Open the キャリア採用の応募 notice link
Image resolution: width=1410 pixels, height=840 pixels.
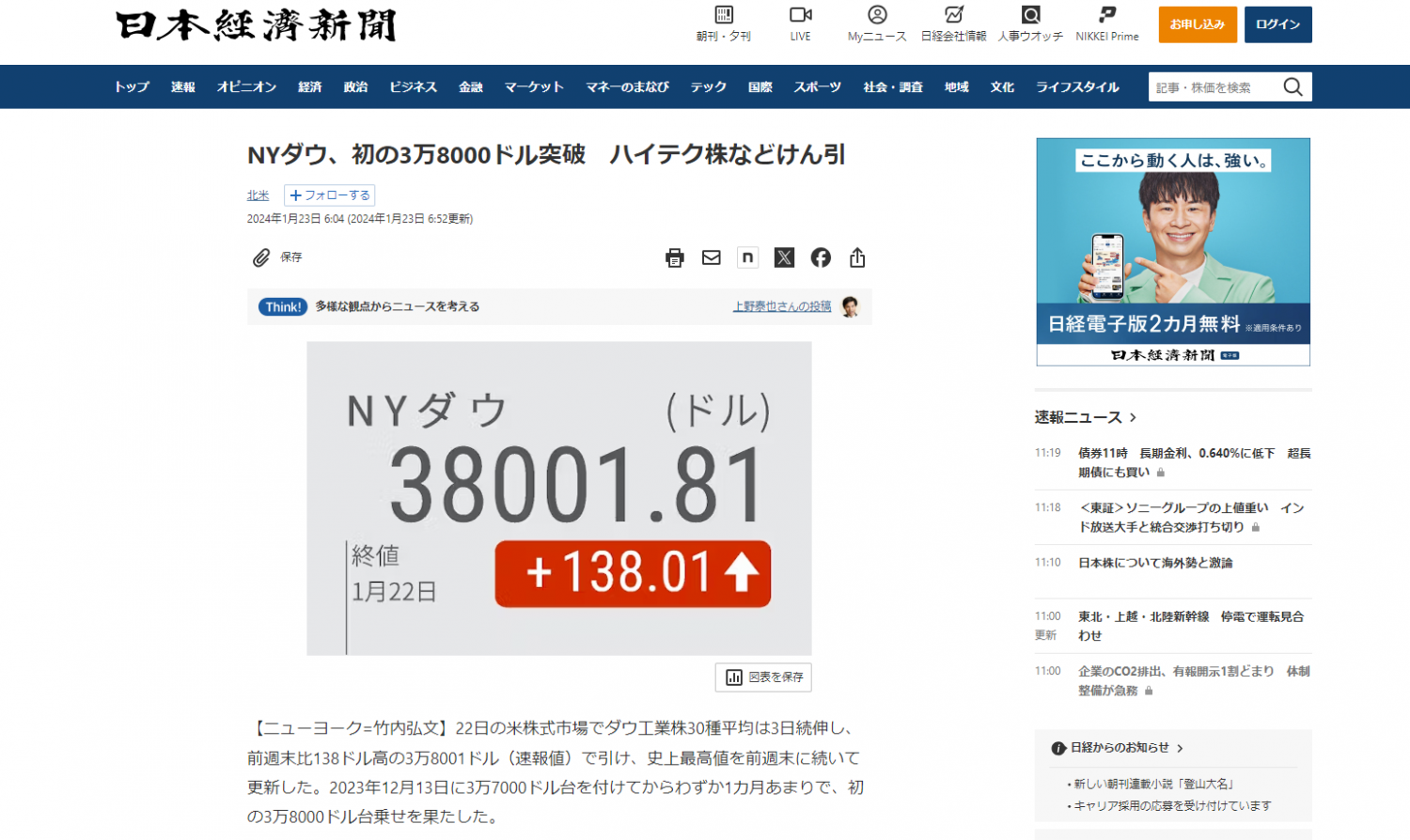(1172, 806)
